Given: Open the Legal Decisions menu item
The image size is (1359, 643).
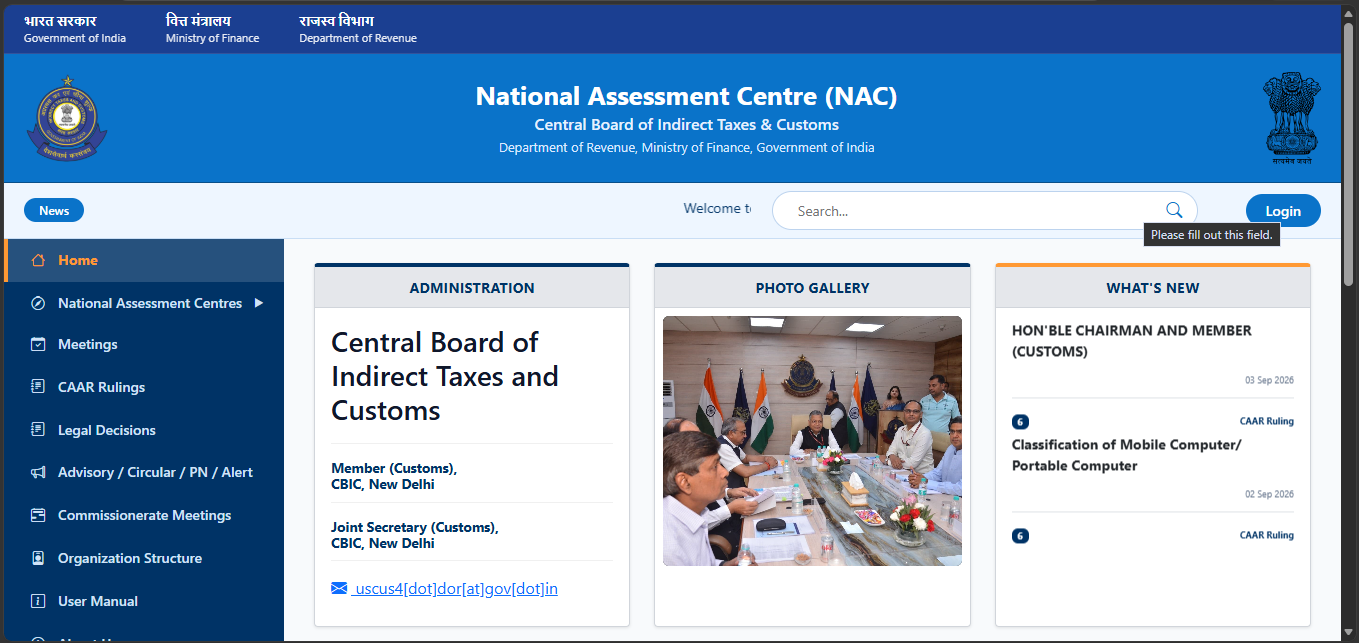Looking at the screenshot, I should coord(144,430).
